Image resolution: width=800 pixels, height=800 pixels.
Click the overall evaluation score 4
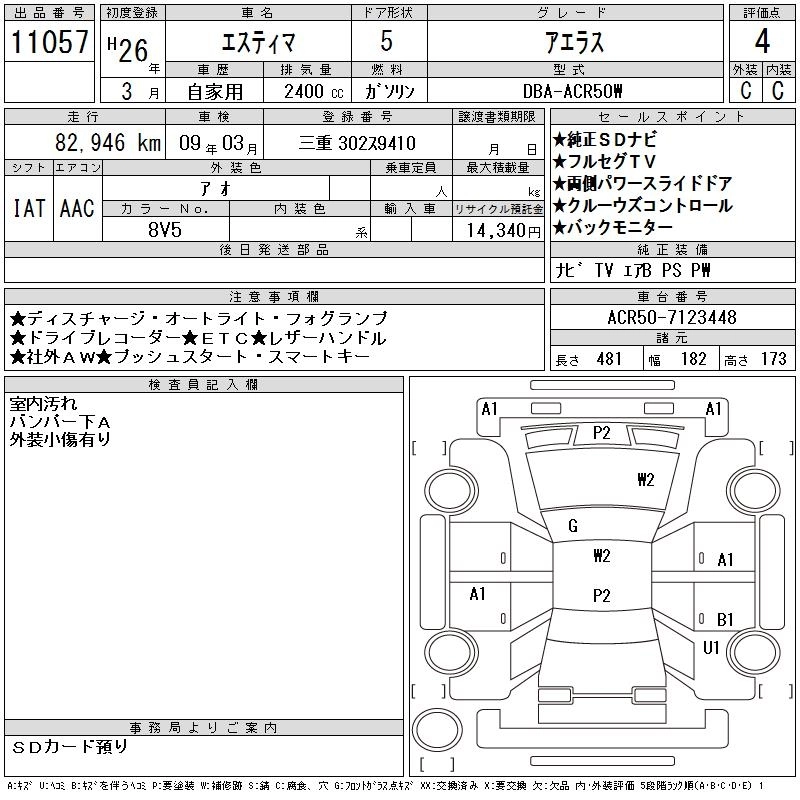(x=762, y=41)
